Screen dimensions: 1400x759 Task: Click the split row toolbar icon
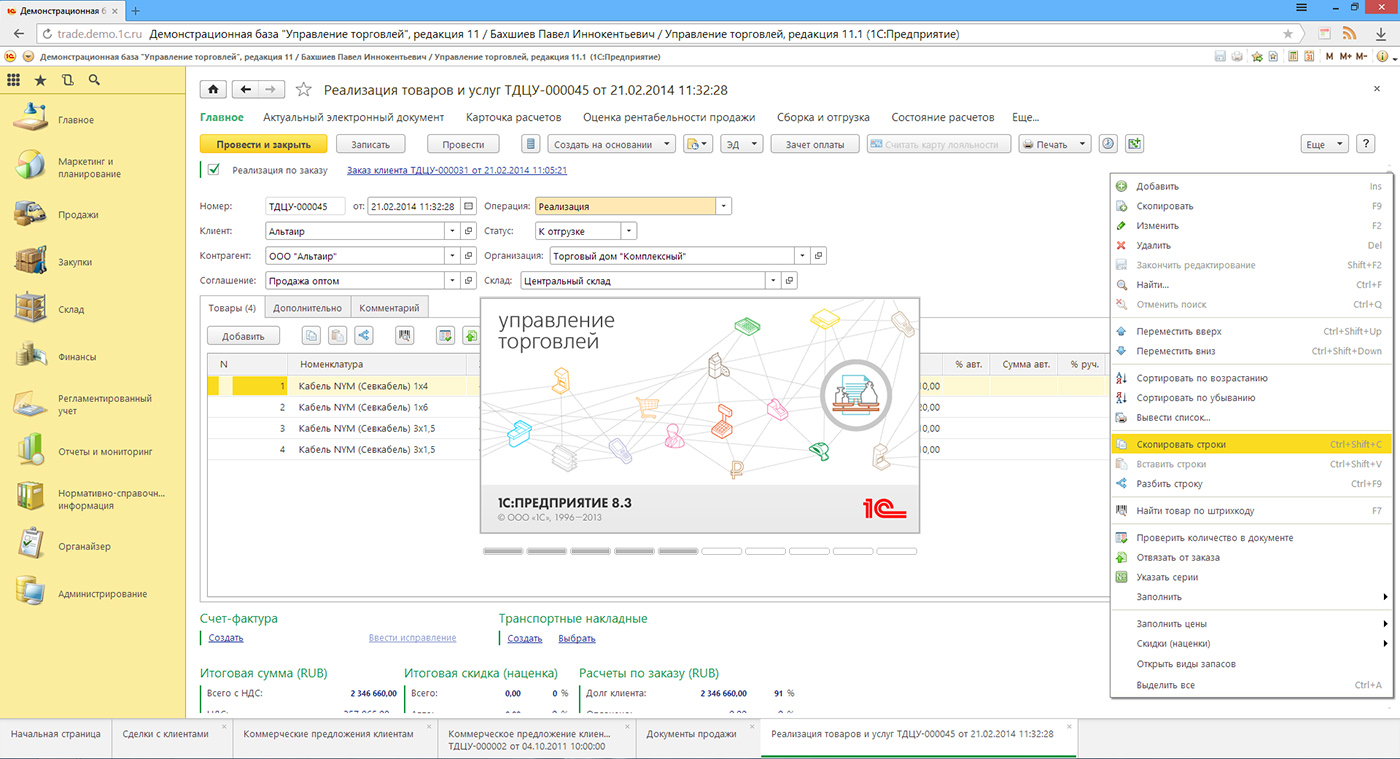click(364, 336)
